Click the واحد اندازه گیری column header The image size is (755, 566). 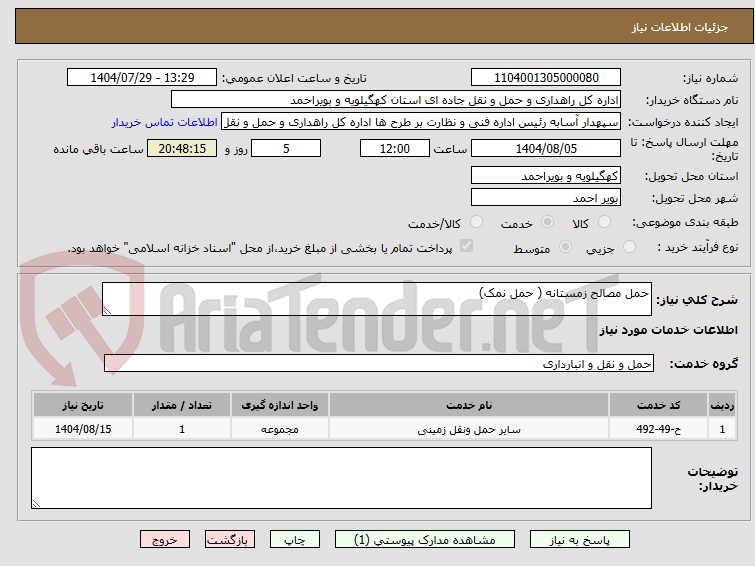280,405
